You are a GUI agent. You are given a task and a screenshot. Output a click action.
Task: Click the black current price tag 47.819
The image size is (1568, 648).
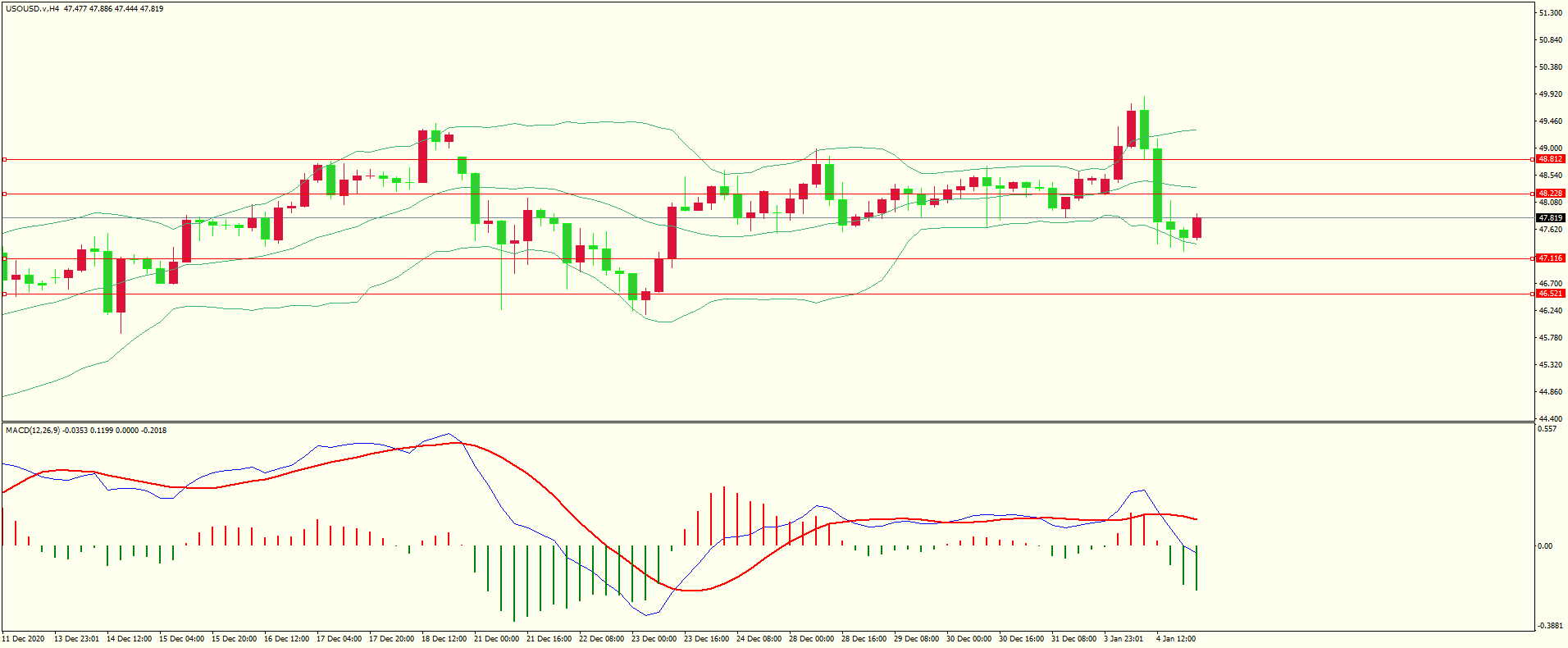click(x=1551, y=218)
